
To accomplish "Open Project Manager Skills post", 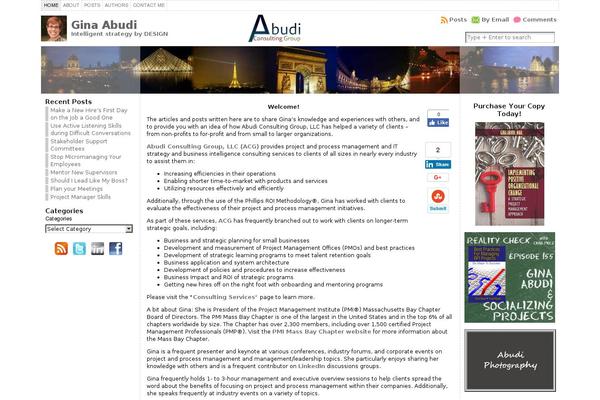I will pos(80,197).
